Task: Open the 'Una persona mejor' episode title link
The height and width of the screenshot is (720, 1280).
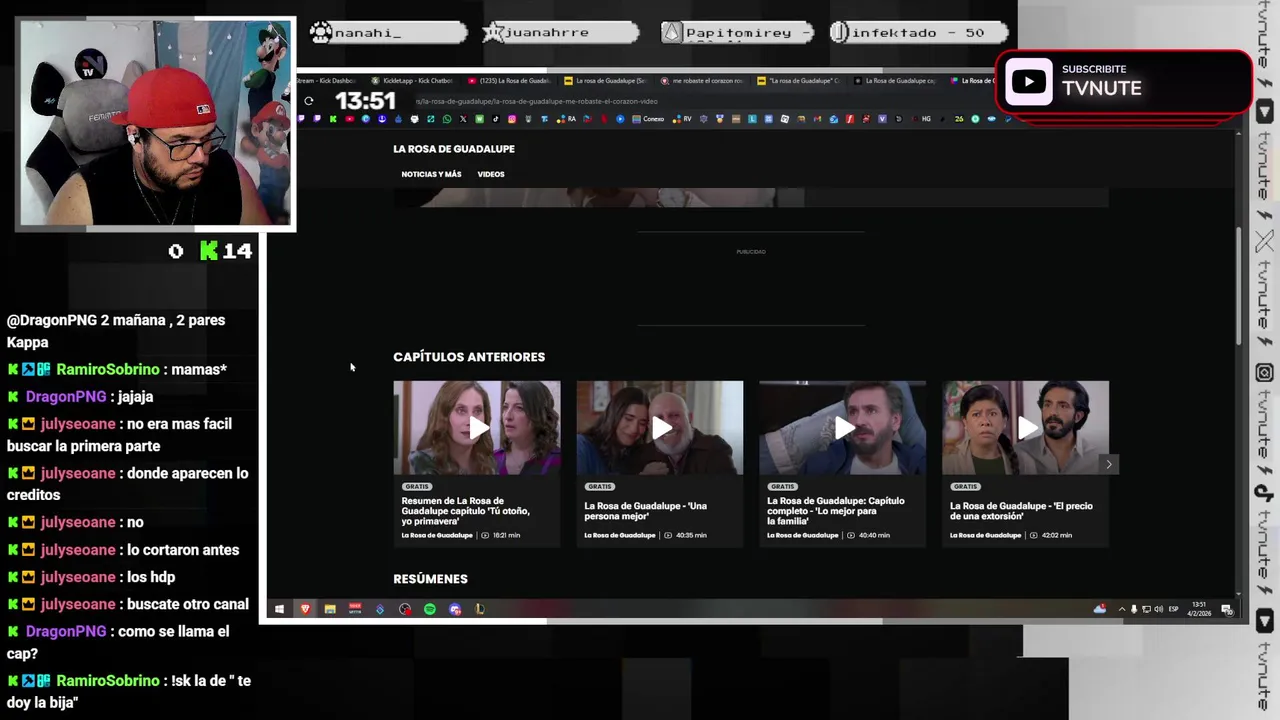Action: pyautogui.click(x=646, y=511)
